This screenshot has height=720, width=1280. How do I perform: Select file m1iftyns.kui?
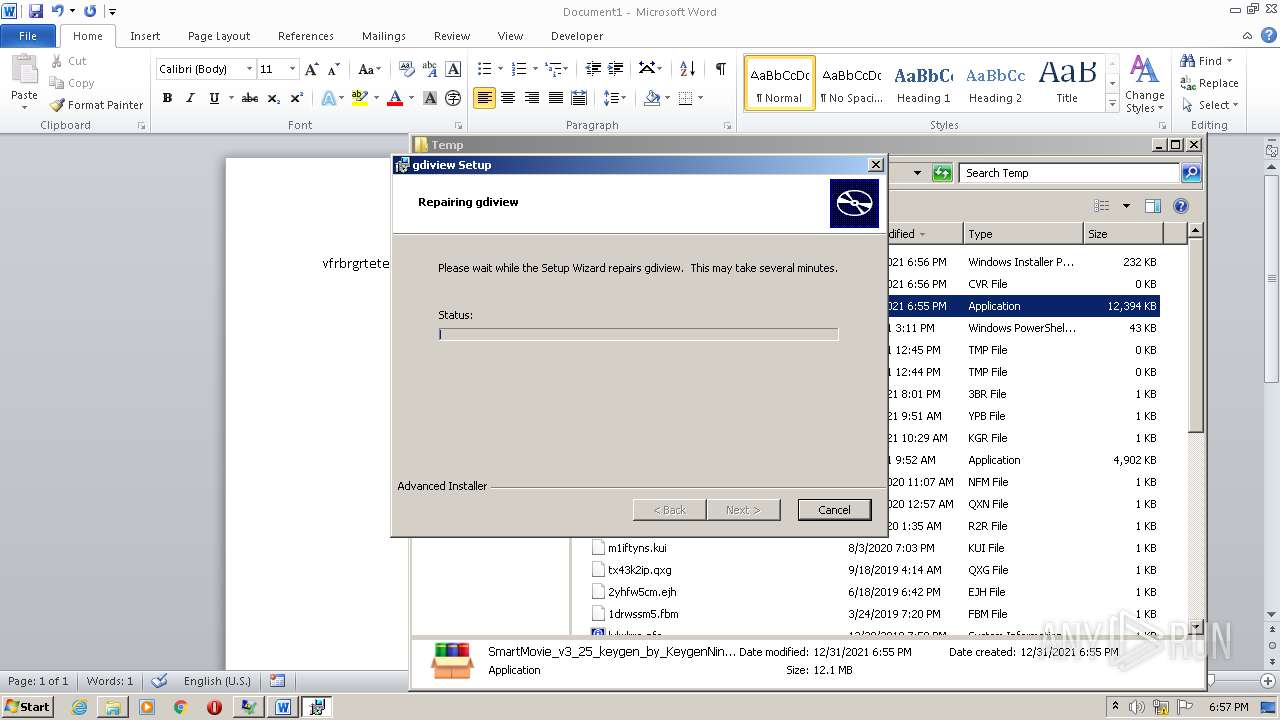(637, 548)
